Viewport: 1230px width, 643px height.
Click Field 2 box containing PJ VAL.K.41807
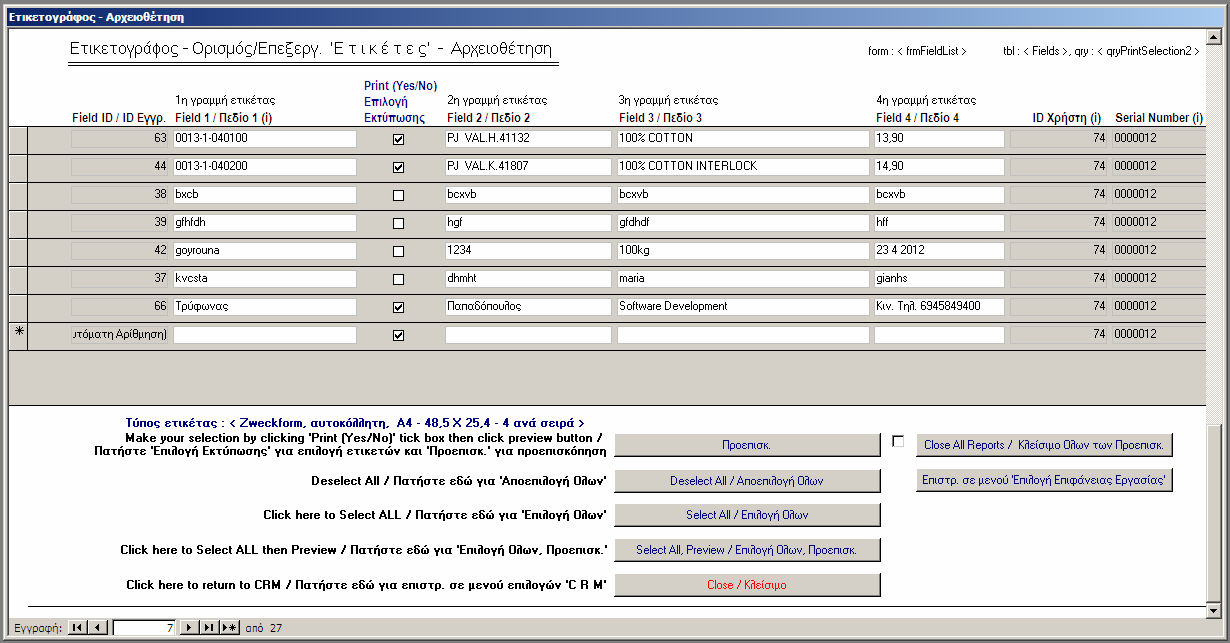528,167
